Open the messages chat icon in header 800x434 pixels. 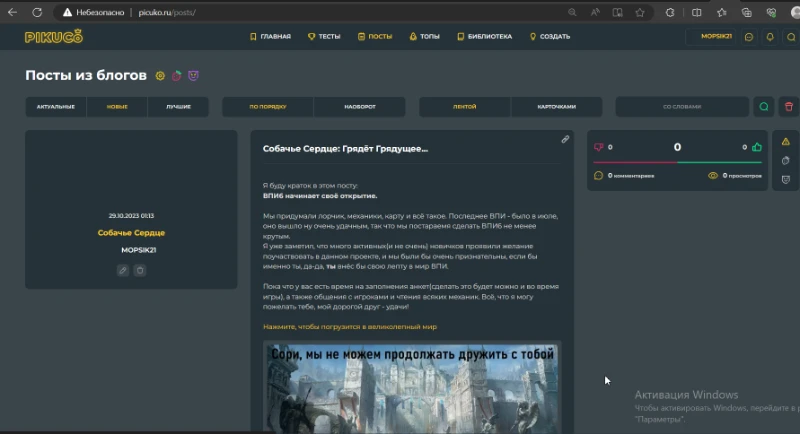click(749, 37)
